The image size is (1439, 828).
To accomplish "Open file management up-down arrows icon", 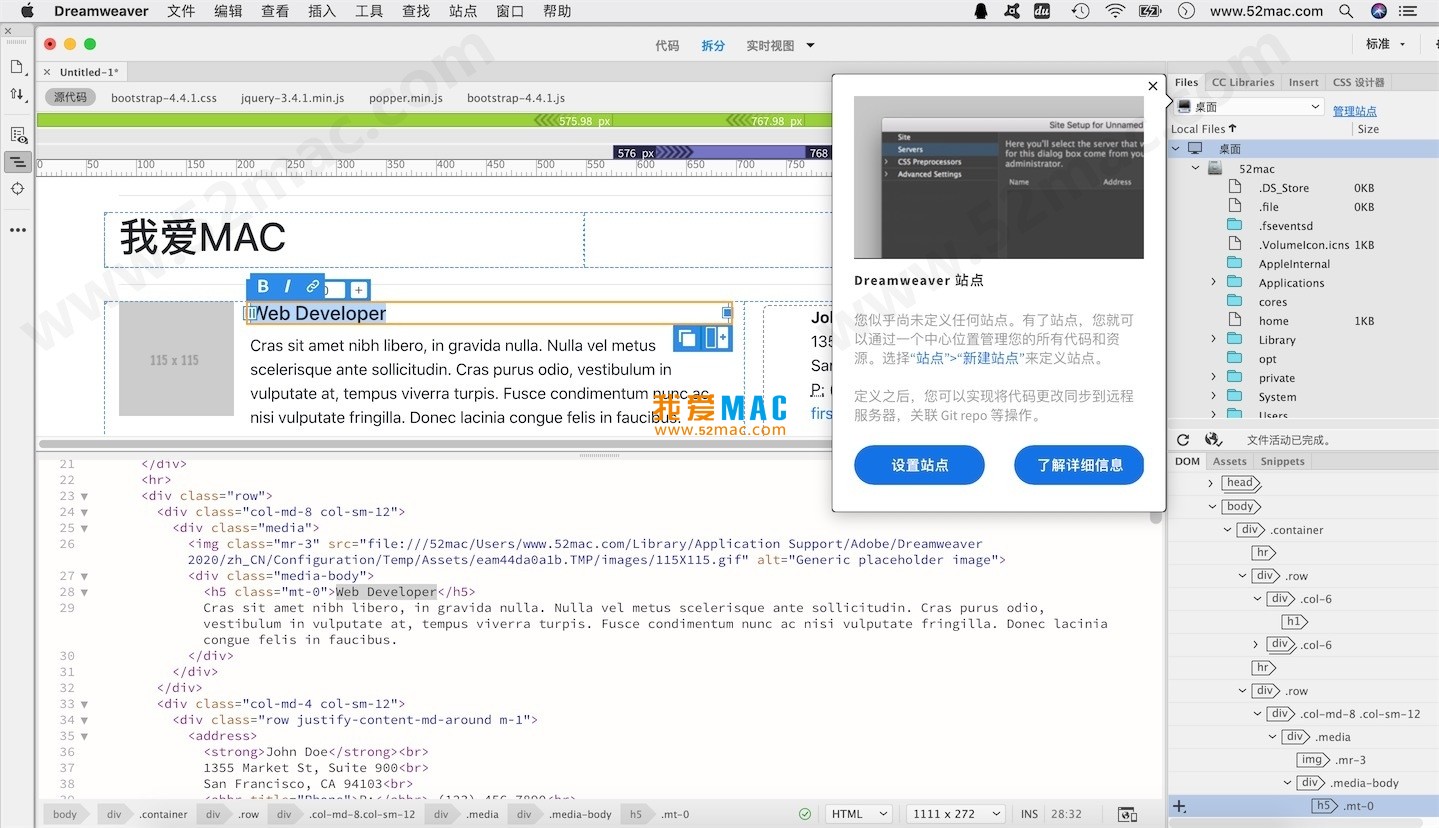I will click(x=17, y=94).
